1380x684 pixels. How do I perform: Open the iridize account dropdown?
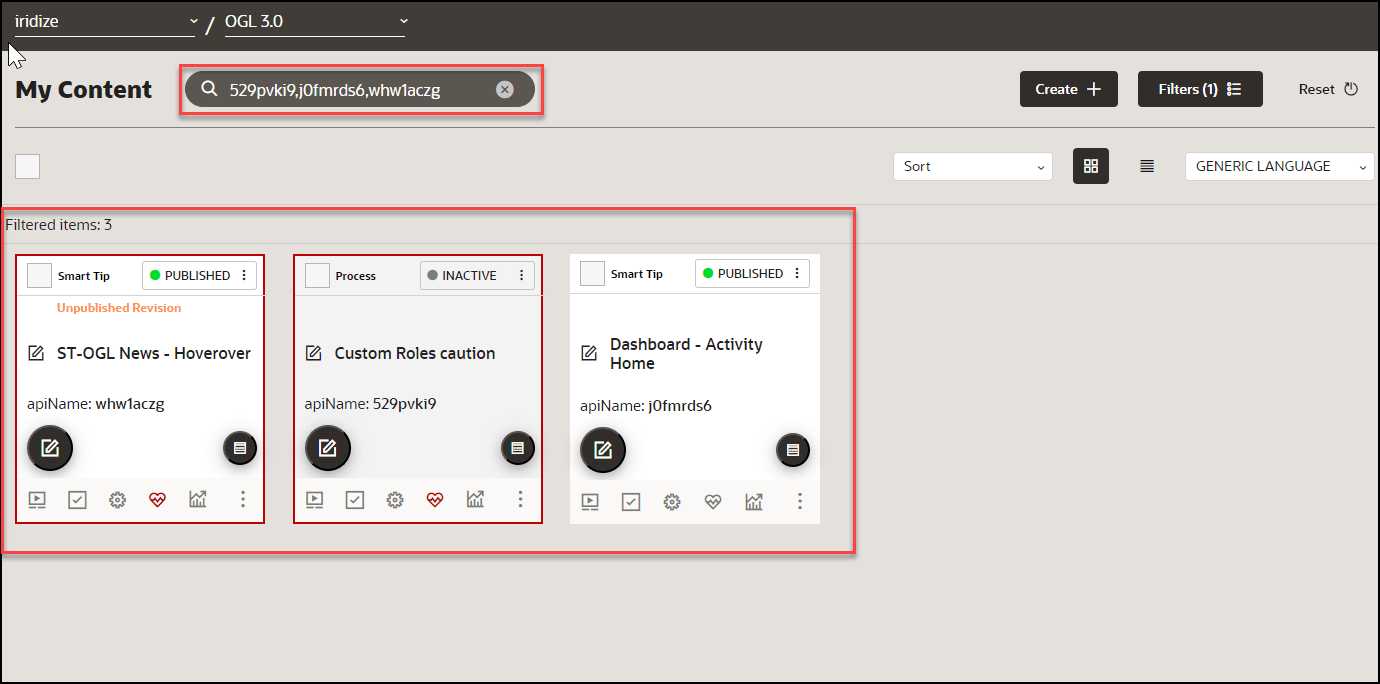[105, 21]
